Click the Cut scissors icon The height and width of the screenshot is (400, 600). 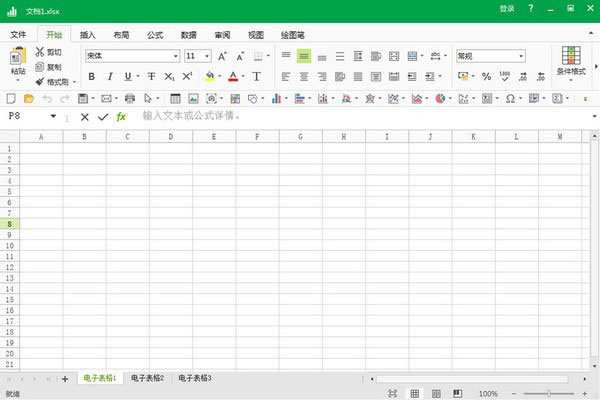[40, 52]
